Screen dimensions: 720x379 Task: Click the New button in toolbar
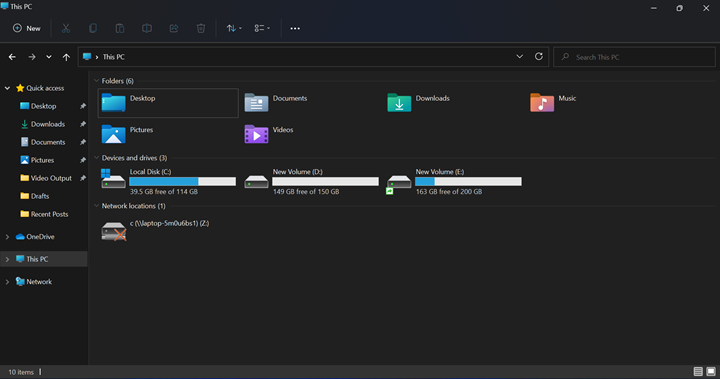tap(27, 28)
